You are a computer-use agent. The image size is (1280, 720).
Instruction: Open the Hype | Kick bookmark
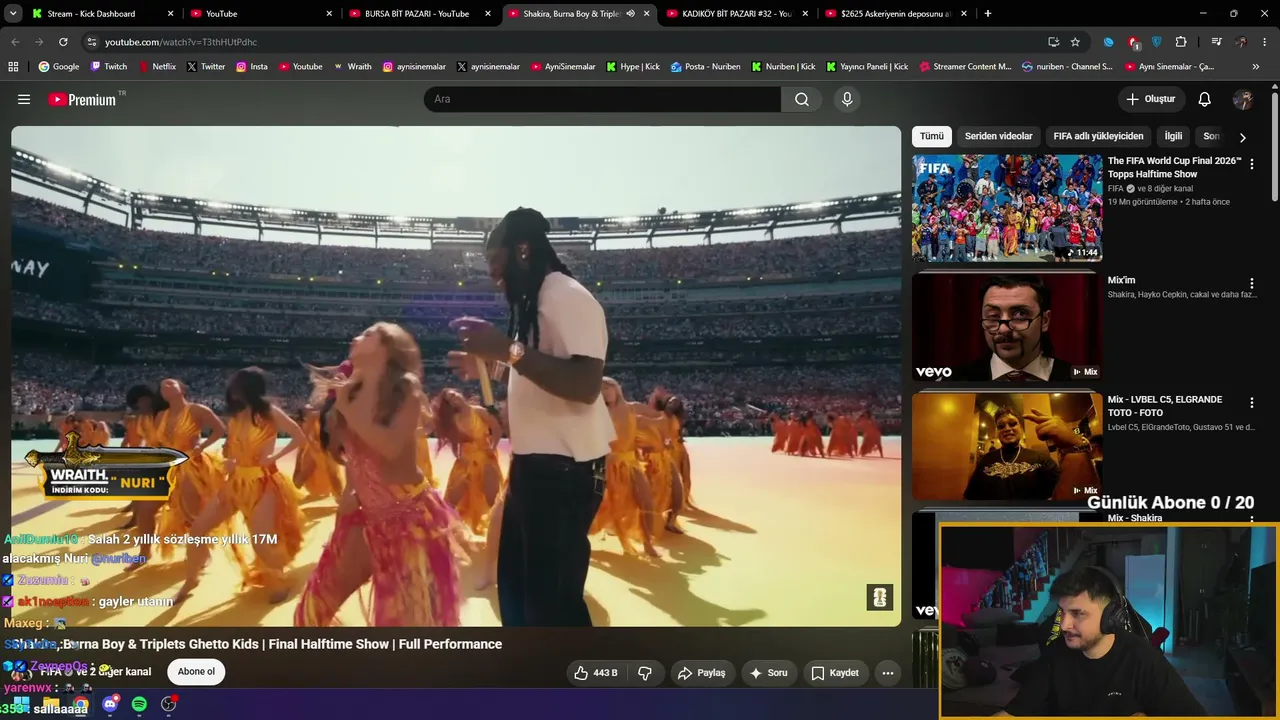coord(632,67)
